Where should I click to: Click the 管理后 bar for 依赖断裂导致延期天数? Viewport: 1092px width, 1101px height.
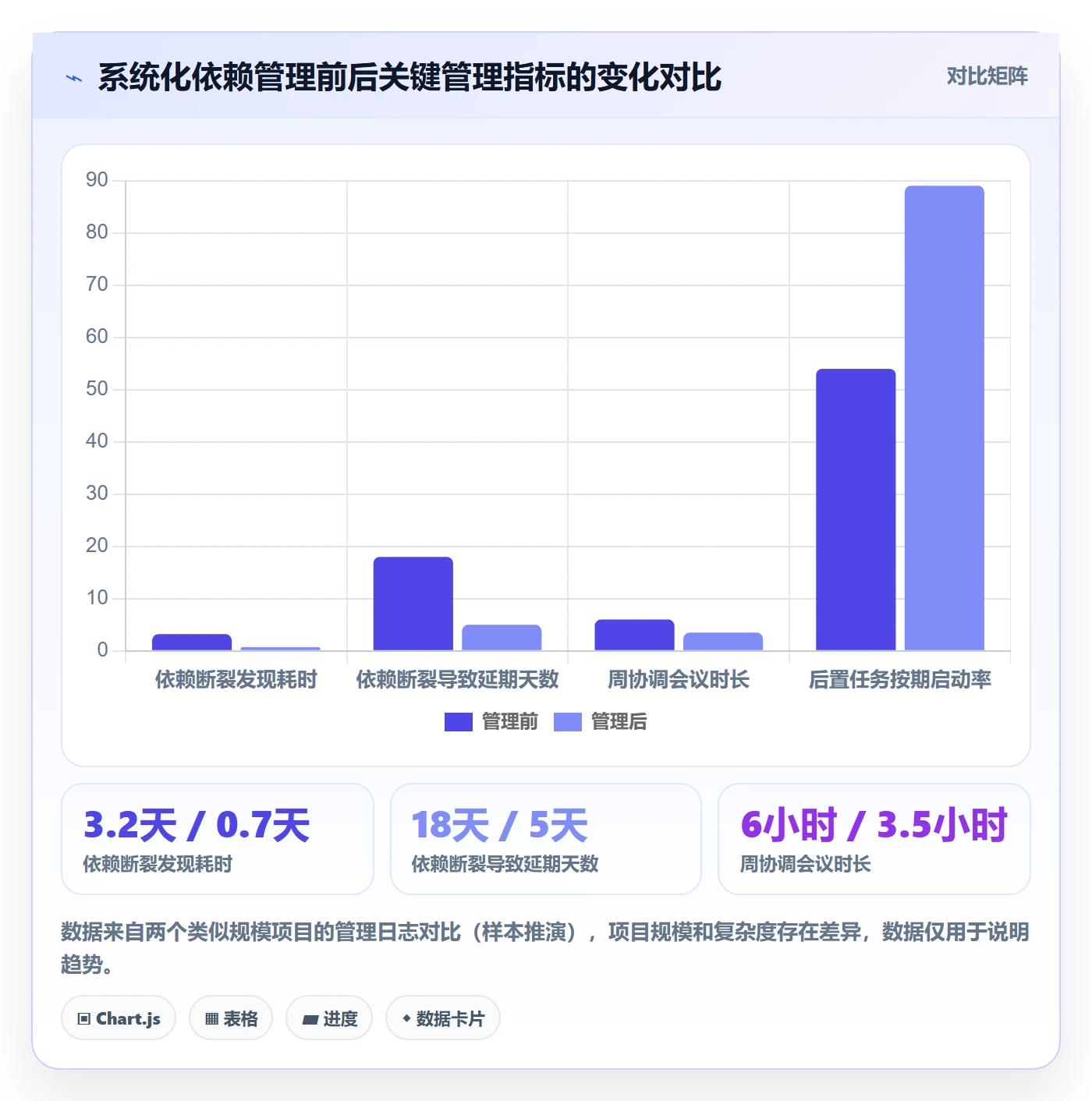pyautogui.click(x=502, y=638)
